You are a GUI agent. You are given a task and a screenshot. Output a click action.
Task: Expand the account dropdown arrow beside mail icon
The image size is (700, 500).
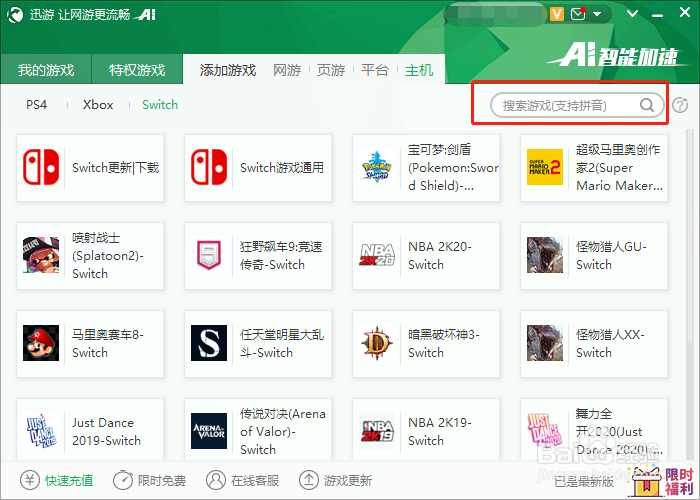click(x=597, y=14)
